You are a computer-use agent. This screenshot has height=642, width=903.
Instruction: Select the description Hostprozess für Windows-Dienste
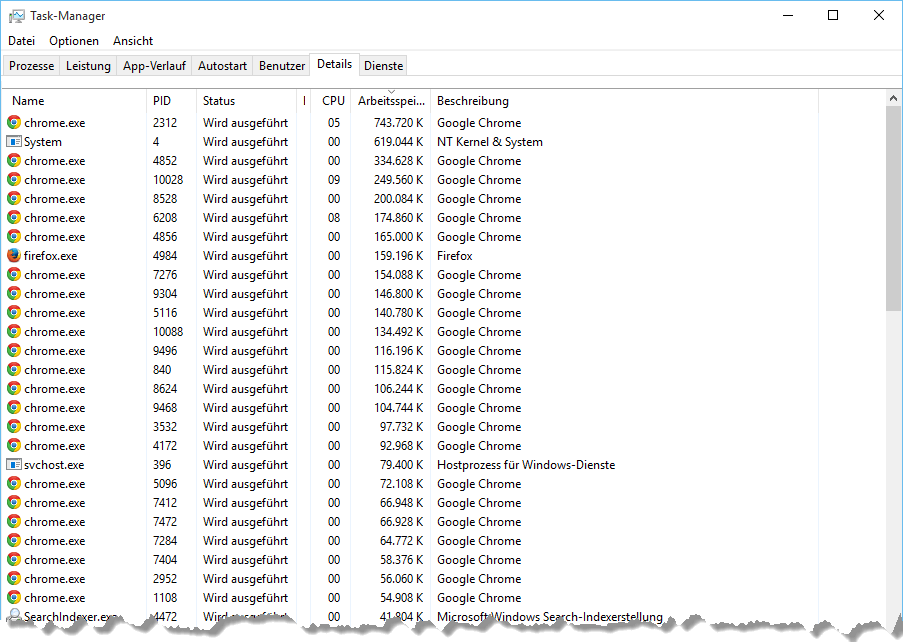(526, 465)
